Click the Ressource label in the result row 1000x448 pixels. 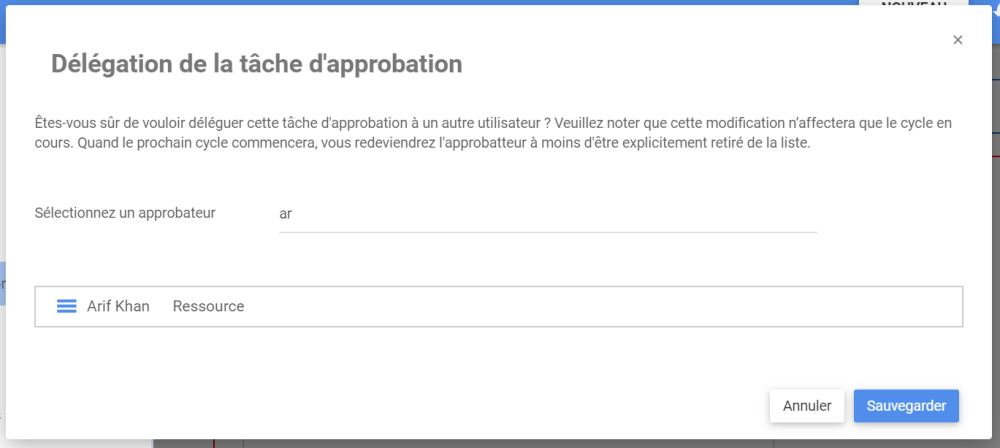(208, 307)
